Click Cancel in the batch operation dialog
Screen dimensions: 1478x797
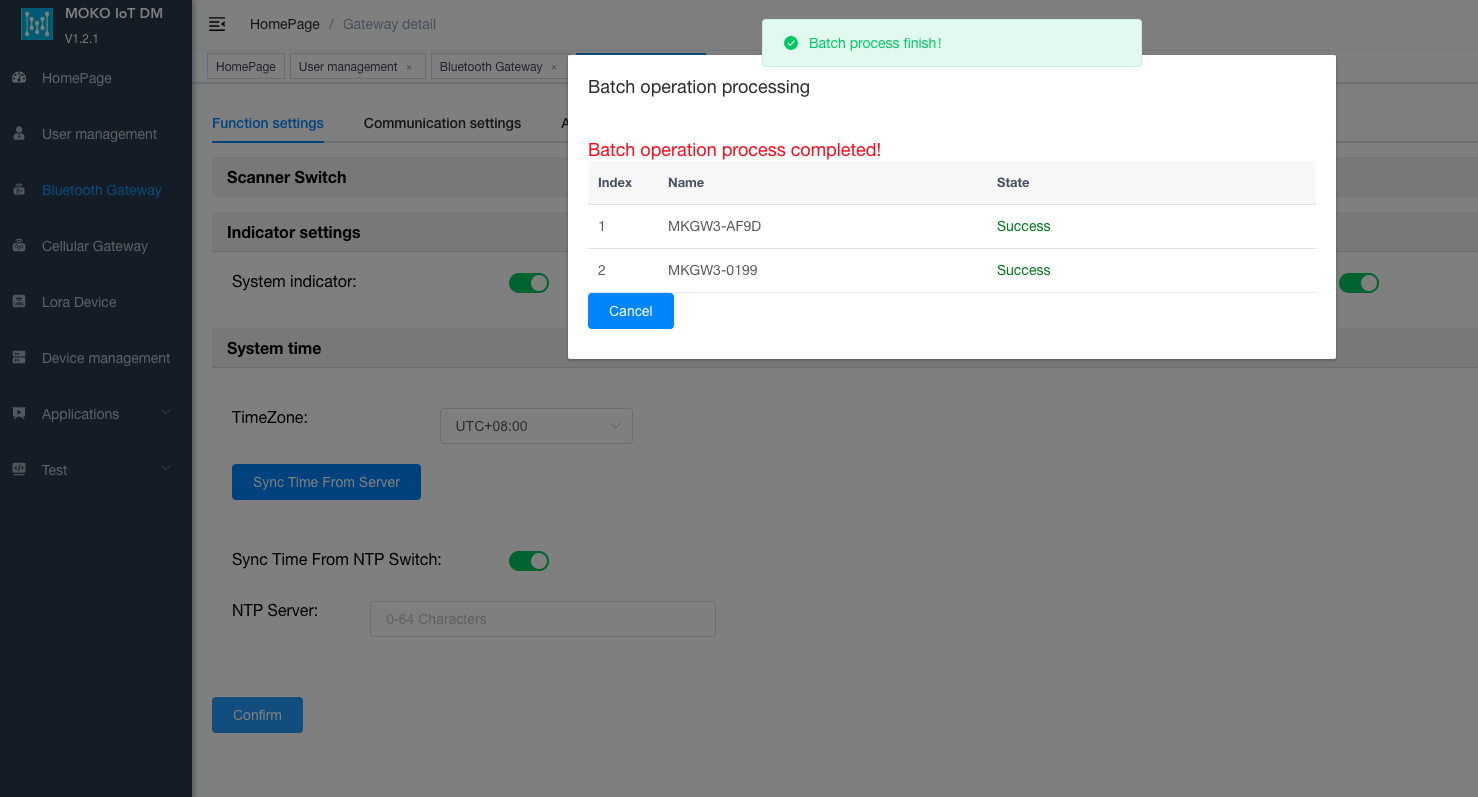[631, 311]
